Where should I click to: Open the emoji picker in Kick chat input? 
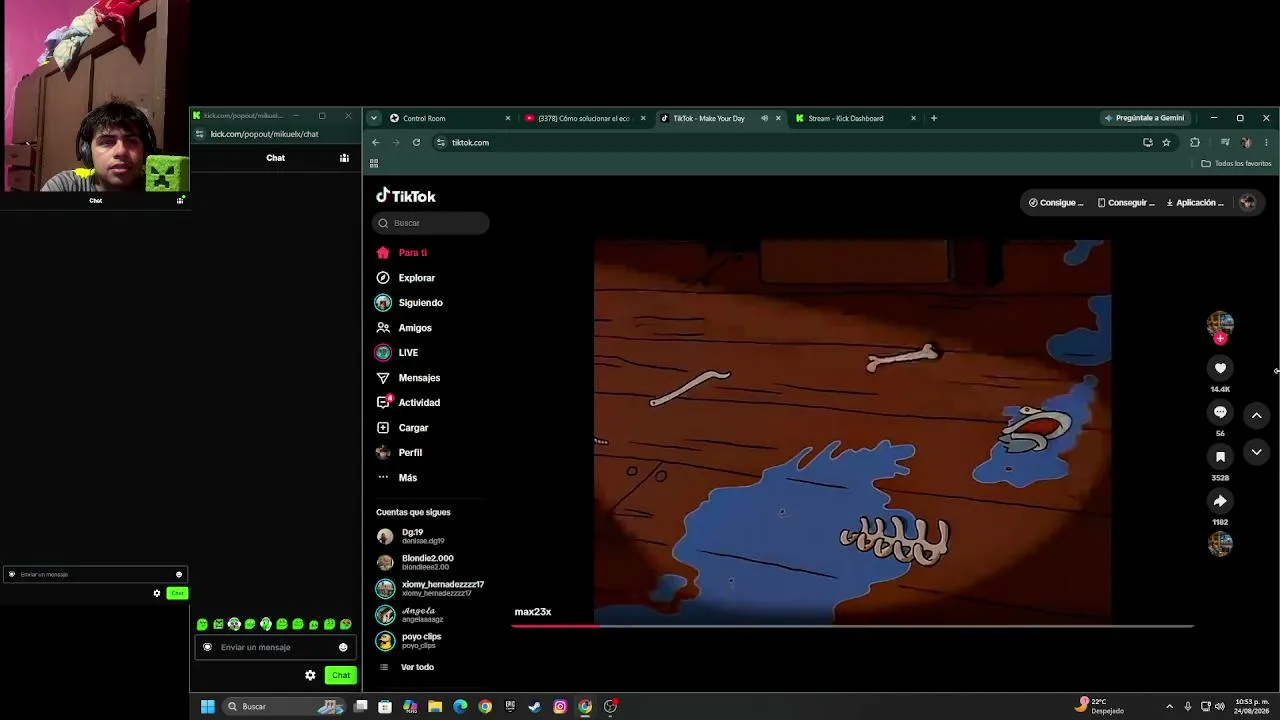pos(343,647)
